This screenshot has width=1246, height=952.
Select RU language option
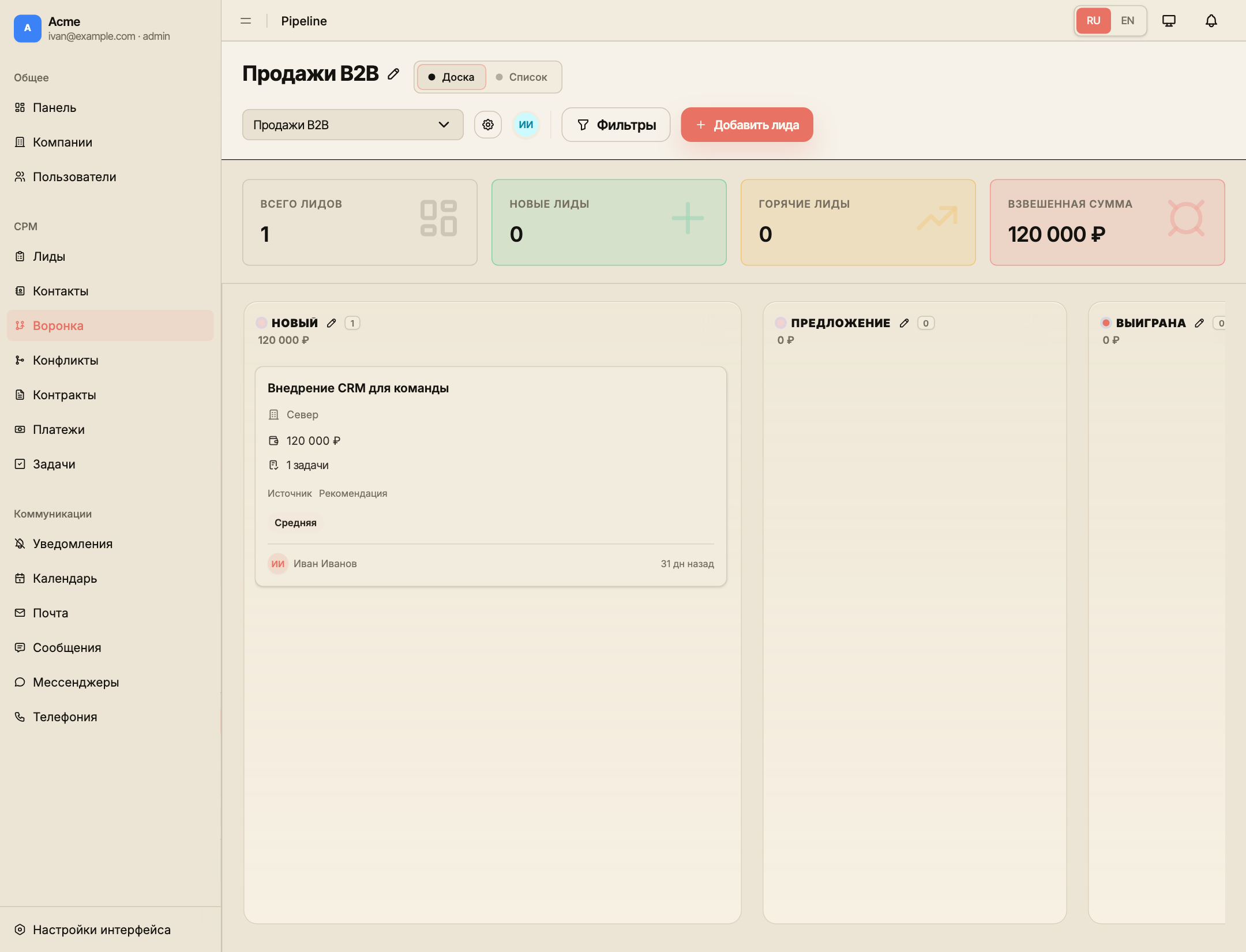coord(1093,21)
